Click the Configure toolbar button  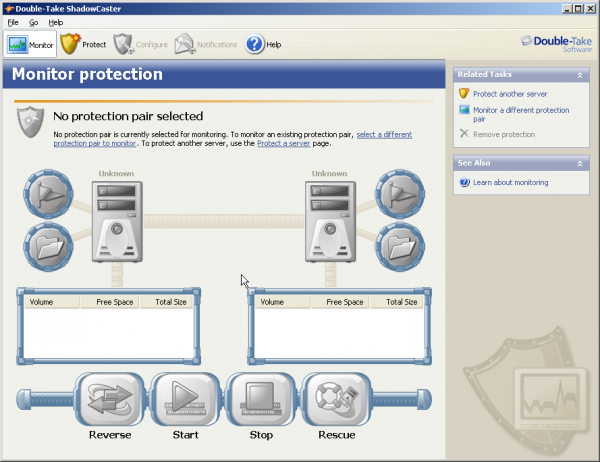pyautogui.click(x=140, y=44)
